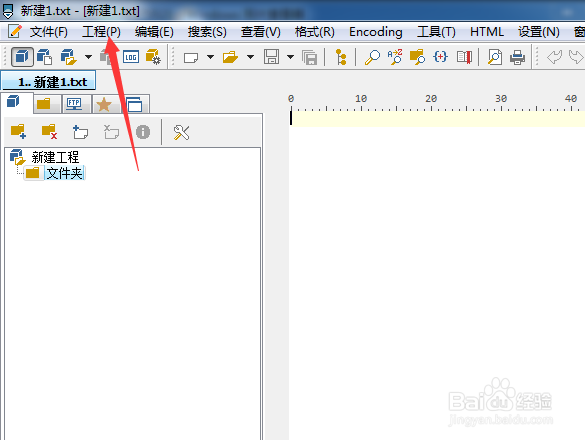The image size is (585, 440).
Task: Open the 编辑(E) menu
Action: (x=154, y=32)
